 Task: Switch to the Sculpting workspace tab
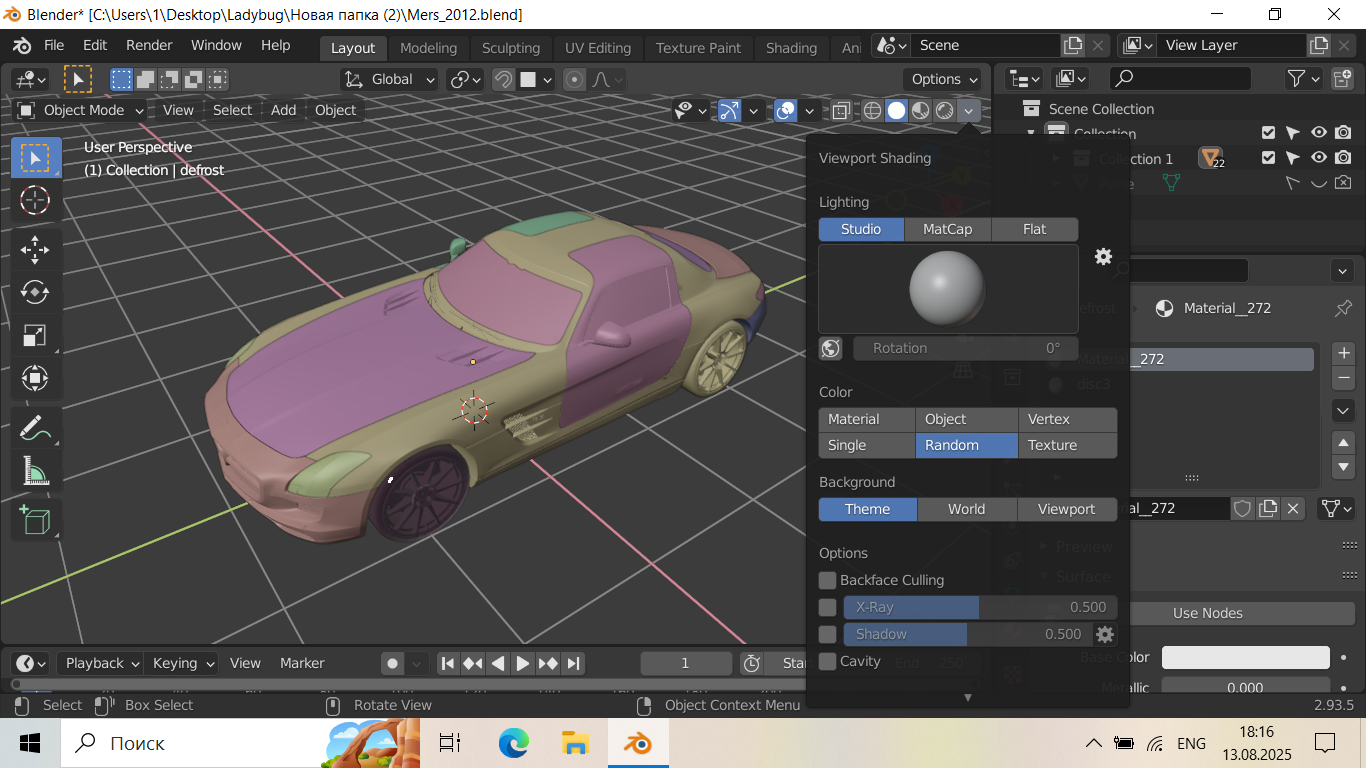click(510, 48)
